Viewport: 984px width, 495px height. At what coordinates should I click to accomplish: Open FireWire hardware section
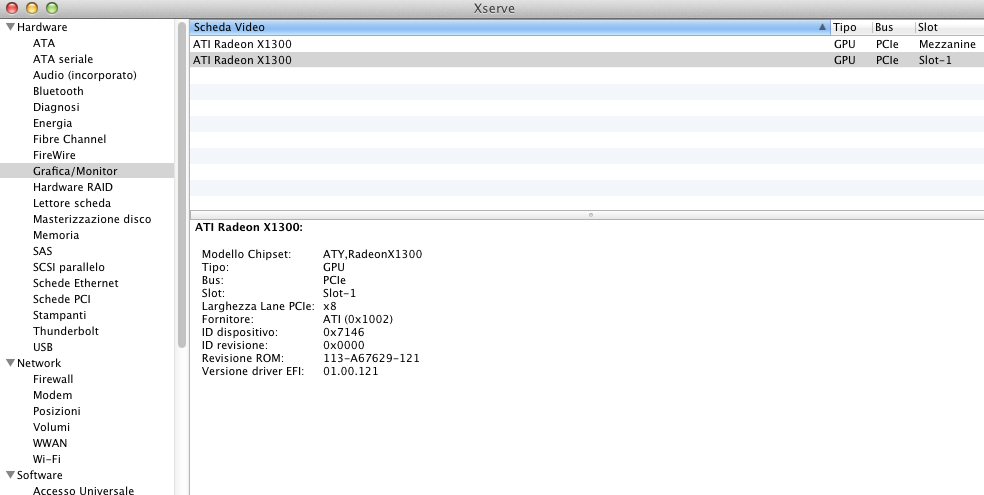[54, 155]
